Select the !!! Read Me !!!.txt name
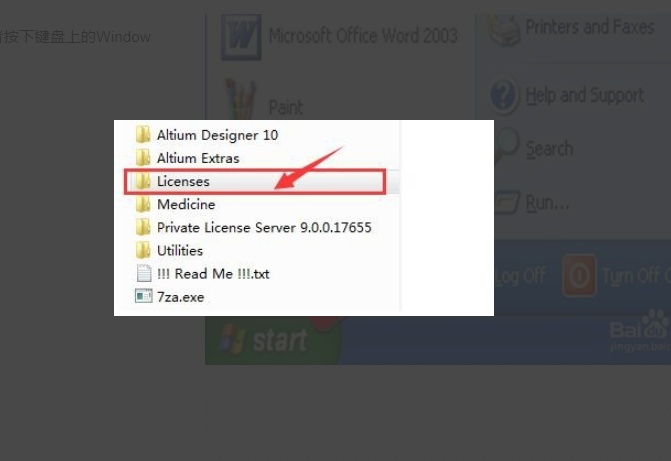Viewport: 671px width, 461px height. (213, 274)
